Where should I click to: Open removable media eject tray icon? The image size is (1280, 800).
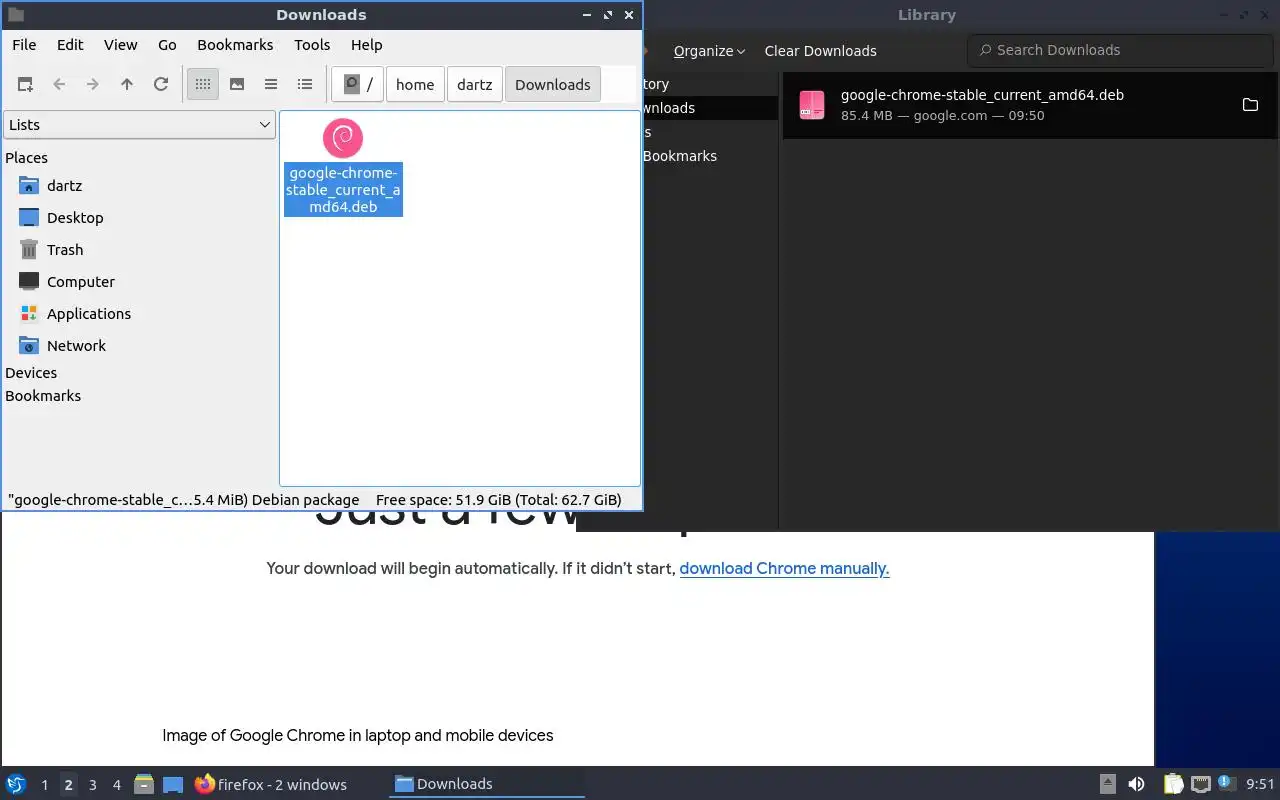pos(1108,784)
